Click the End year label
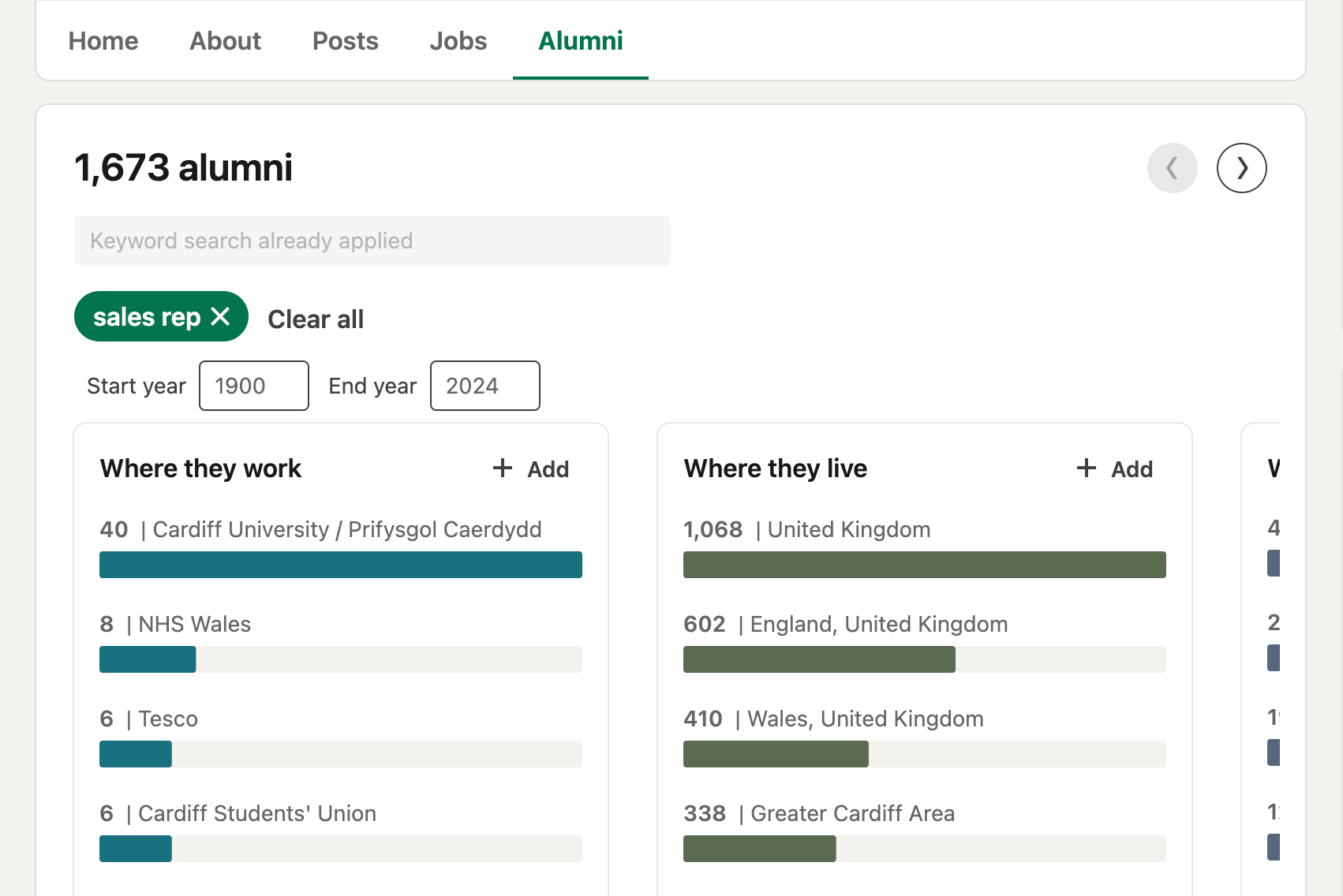Screen dimensions: 1343x896 (x=372, y=386)
